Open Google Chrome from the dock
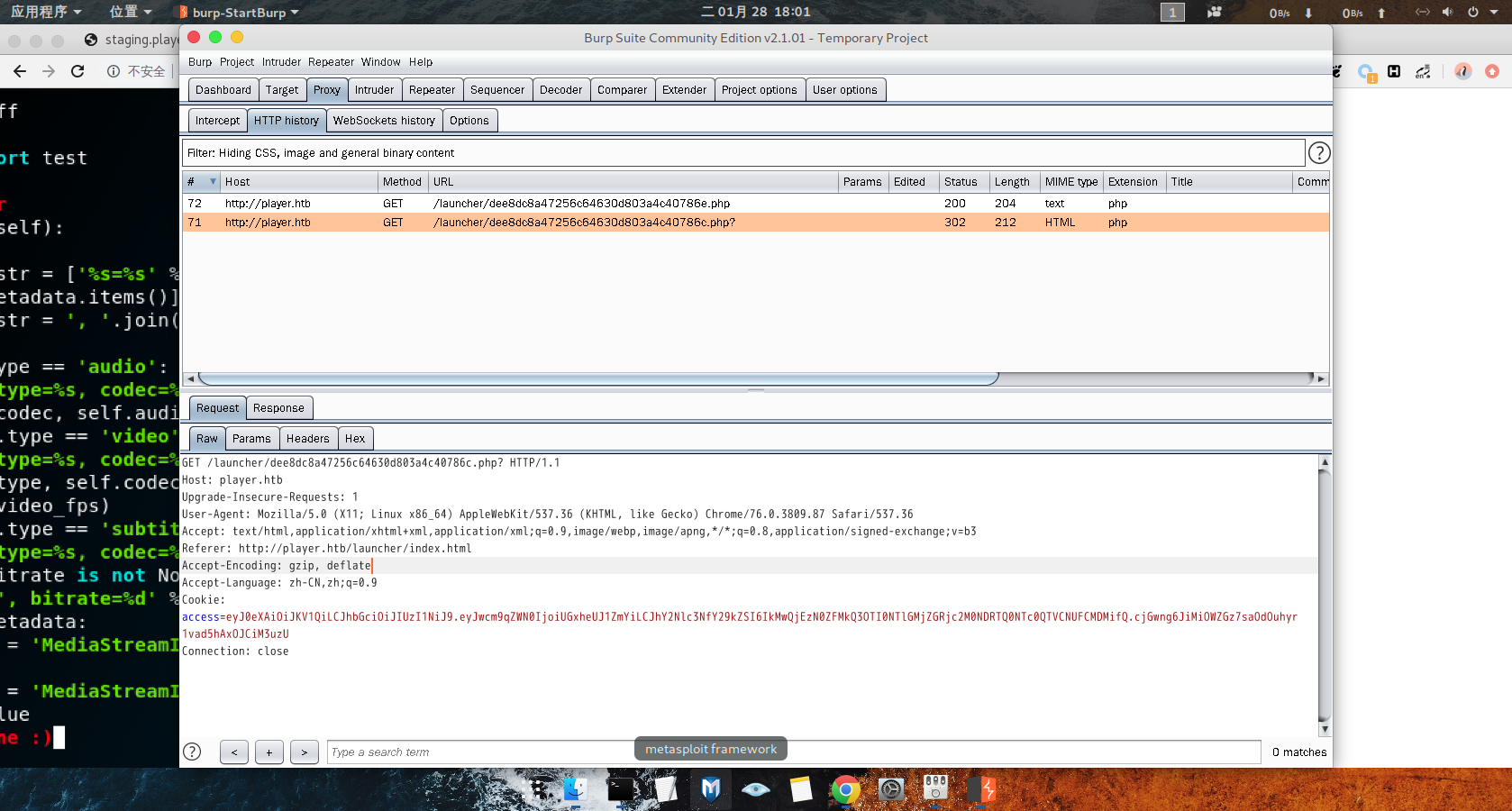Screen dimensions: 1512x811 pyautogui.click(x=845, y=790)
